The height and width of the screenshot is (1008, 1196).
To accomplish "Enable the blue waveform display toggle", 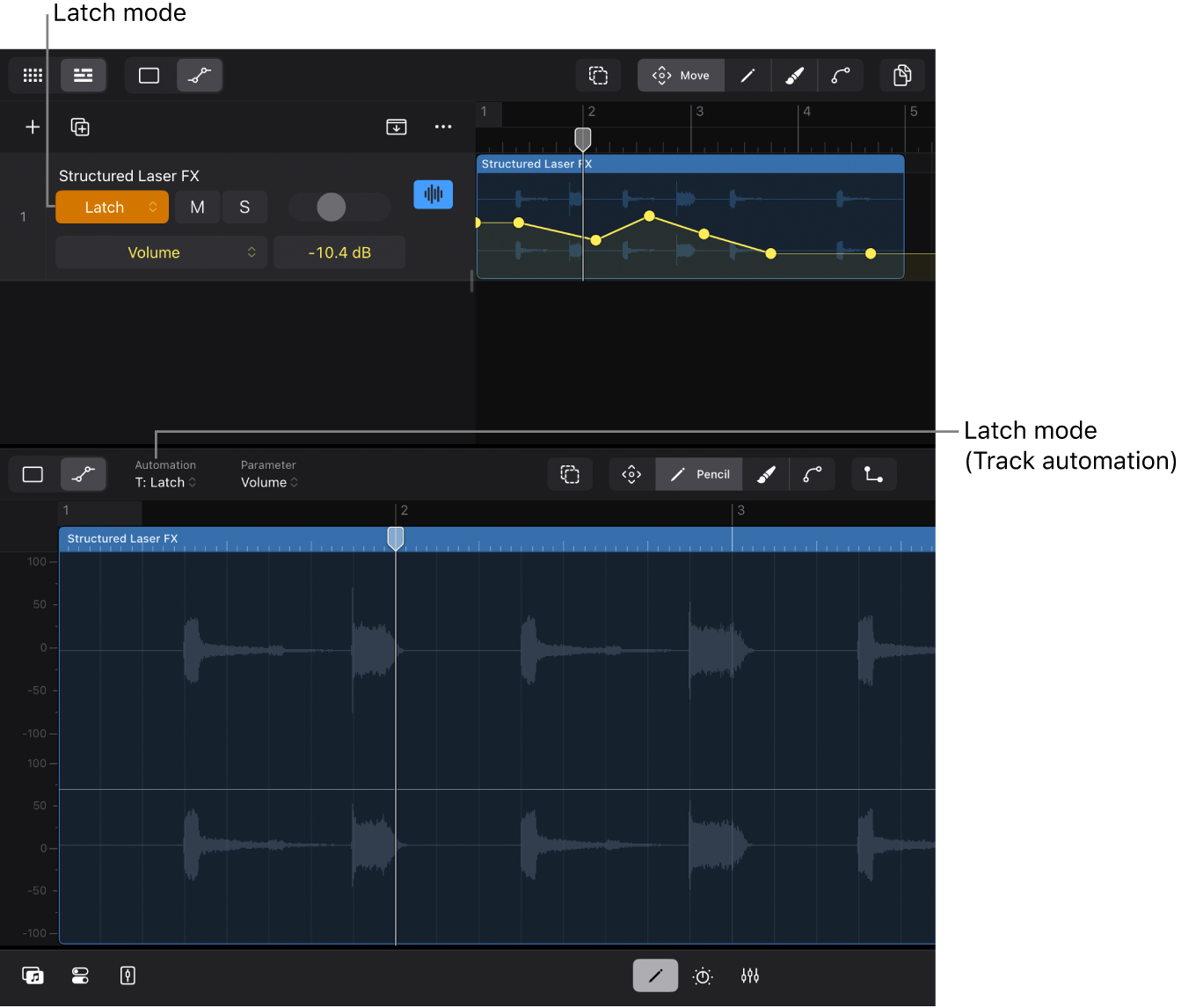I will click(x=433, y=194).
